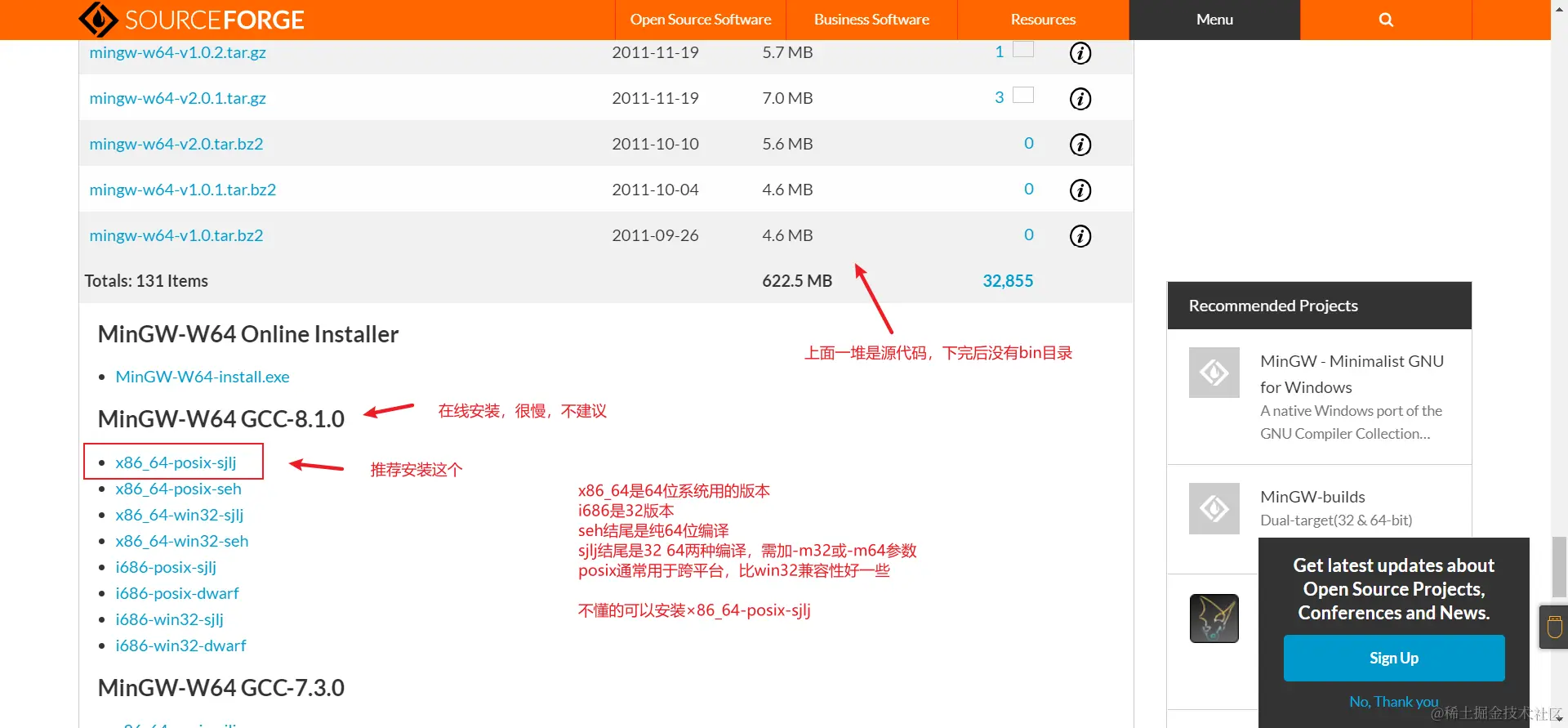Show info for mingw-w64-v1.0.2.tar.gz
The width and height of the screenshot is (1568, 728).
click(1080, 53)
